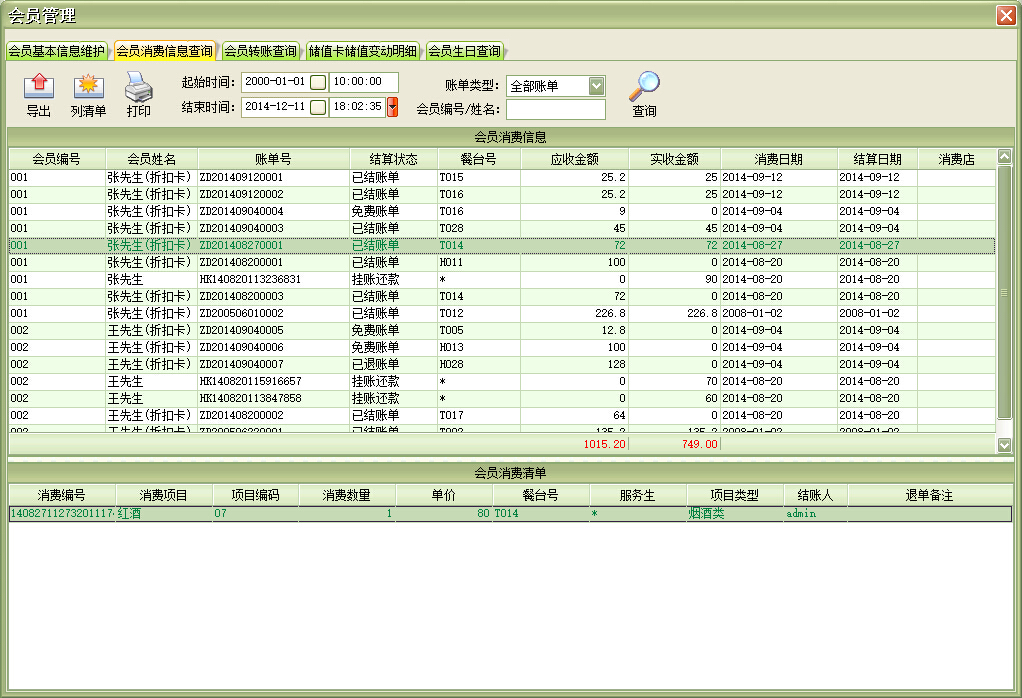Viewport: 1022px width, 698px height.
Task: Click the 会员编号/姓名 input field
Action: point(555,109)
